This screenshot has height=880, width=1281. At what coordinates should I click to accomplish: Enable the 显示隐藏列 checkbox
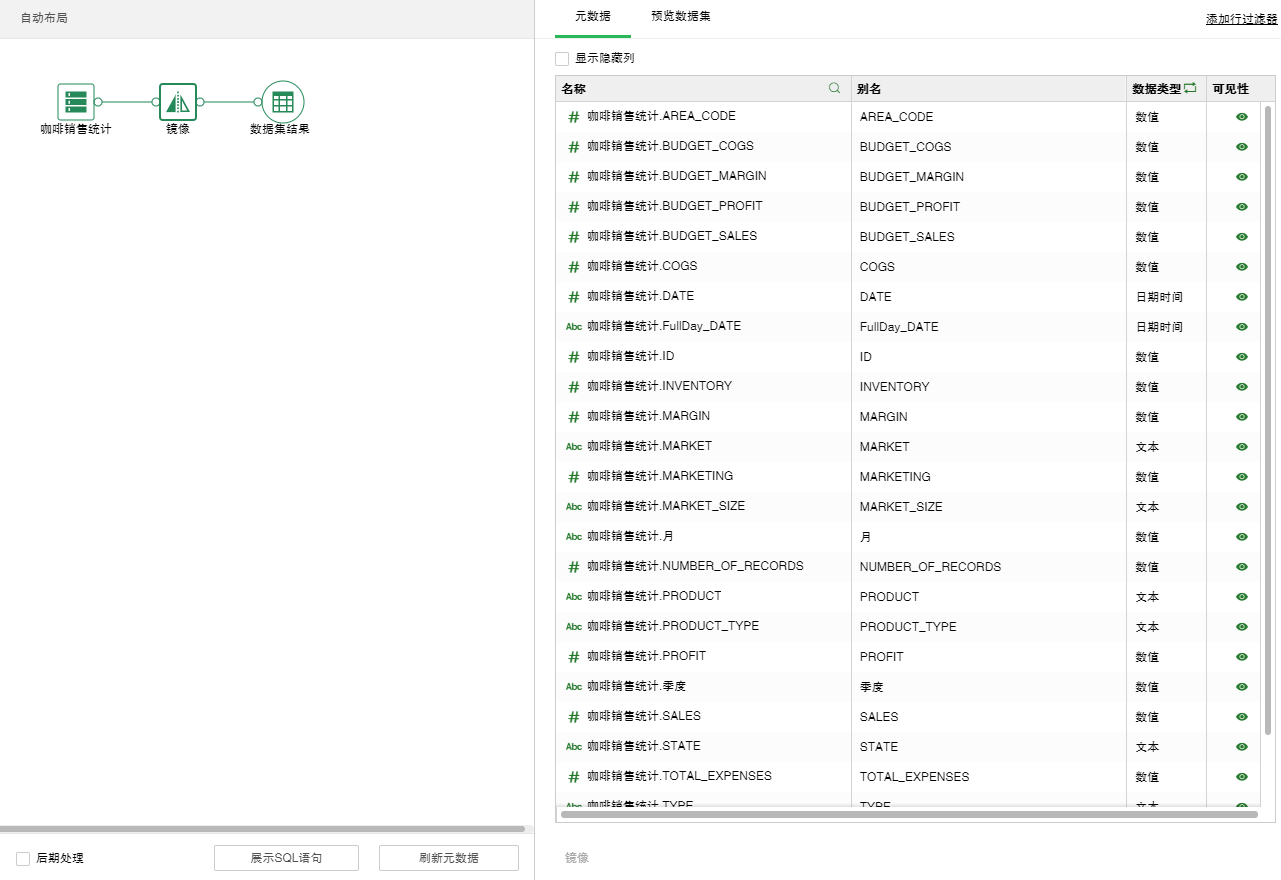pos(562,59)
